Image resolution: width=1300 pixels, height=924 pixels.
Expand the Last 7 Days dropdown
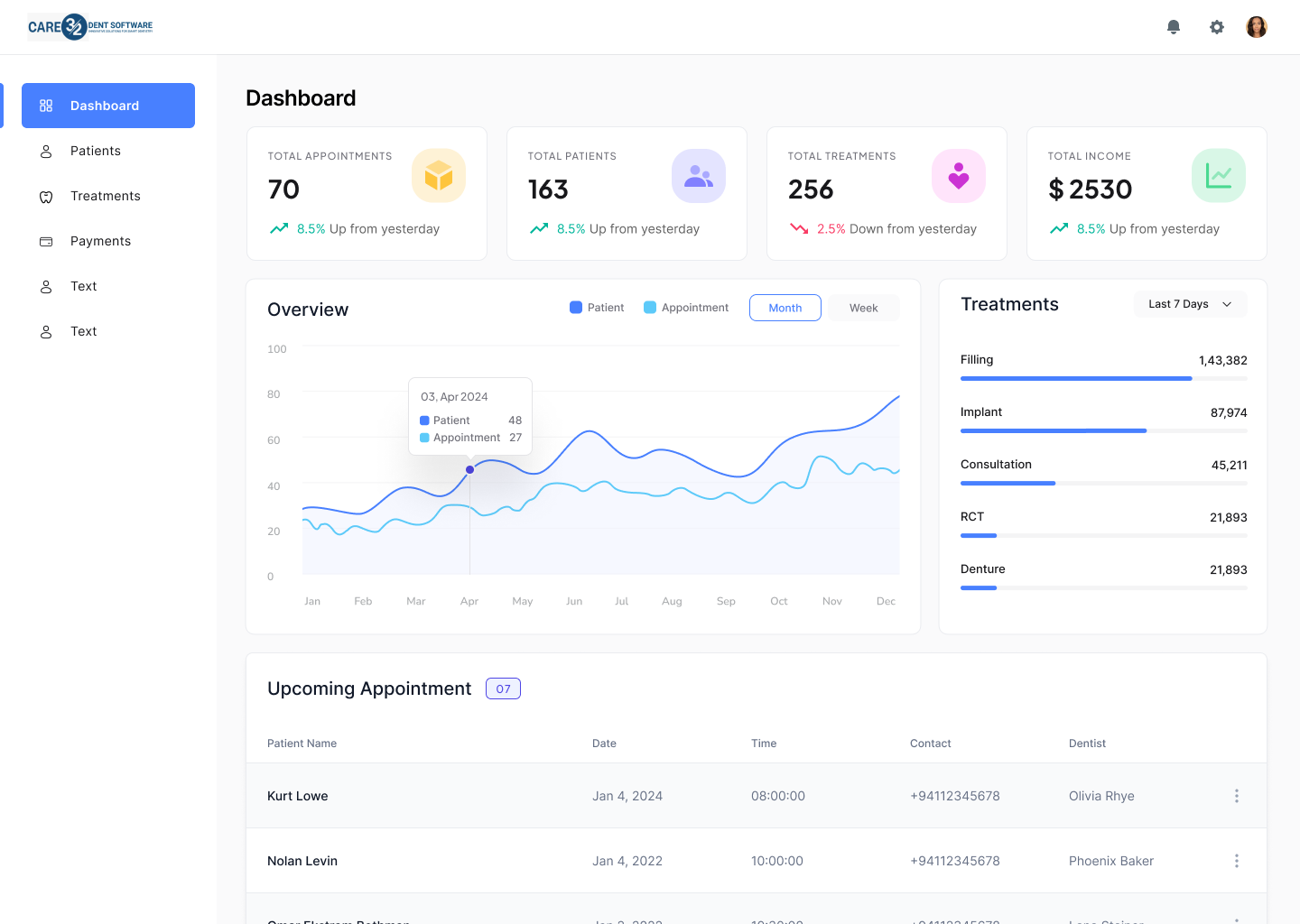1190,304
